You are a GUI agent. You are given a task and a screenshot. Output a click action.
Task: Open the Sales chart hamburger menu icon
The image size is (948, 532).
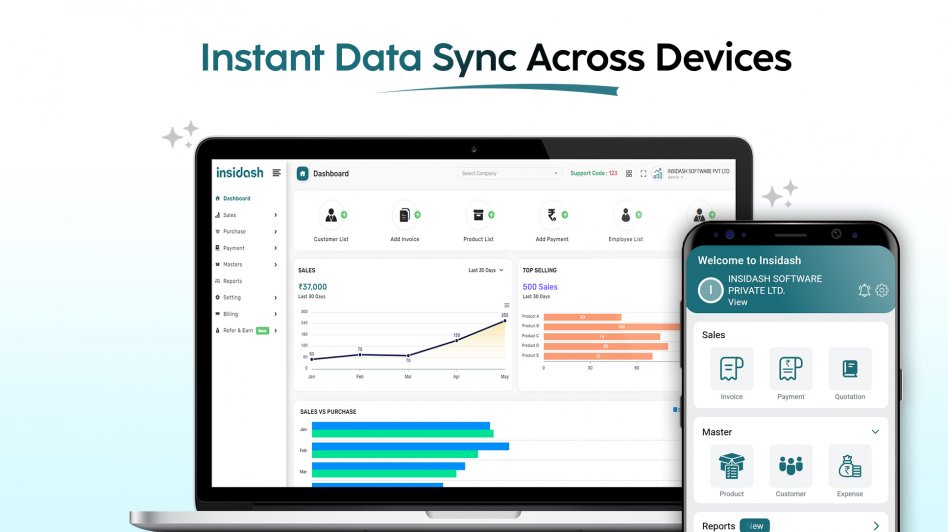coord(507,305)
